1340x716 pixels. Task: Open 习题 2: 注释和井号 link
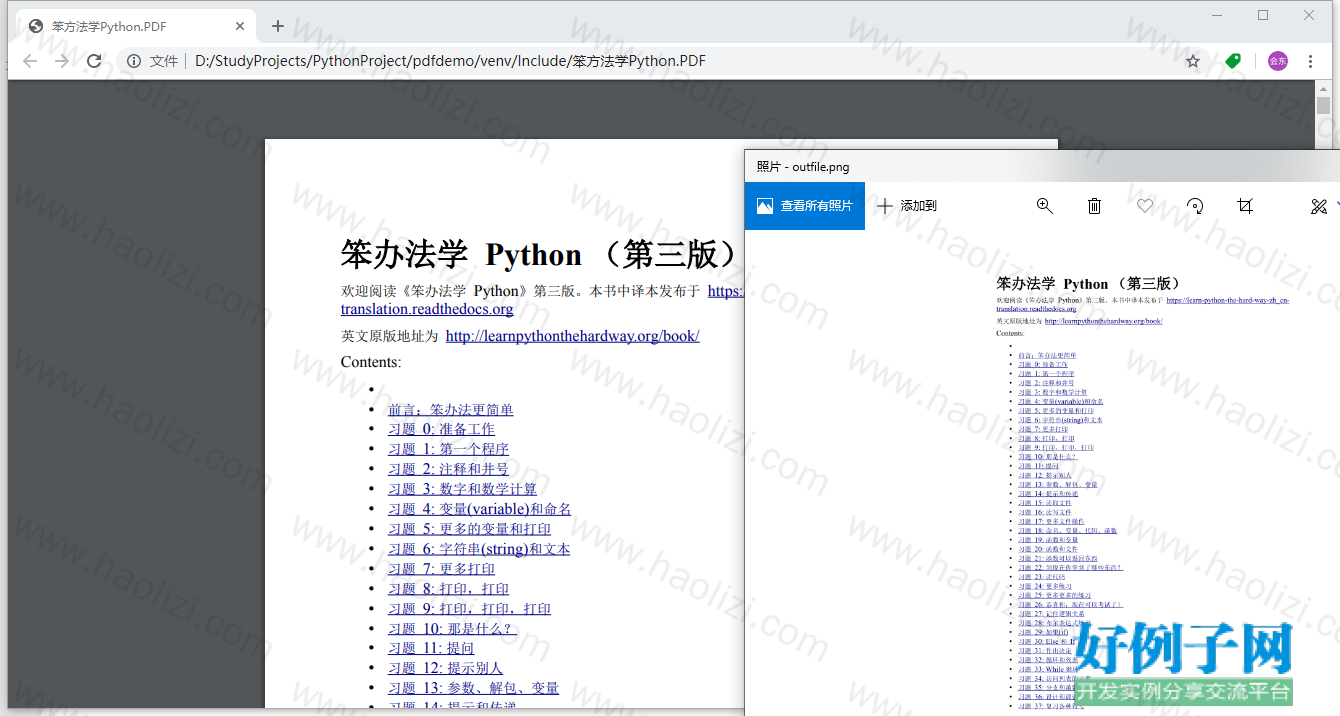(x=448, y=469)
